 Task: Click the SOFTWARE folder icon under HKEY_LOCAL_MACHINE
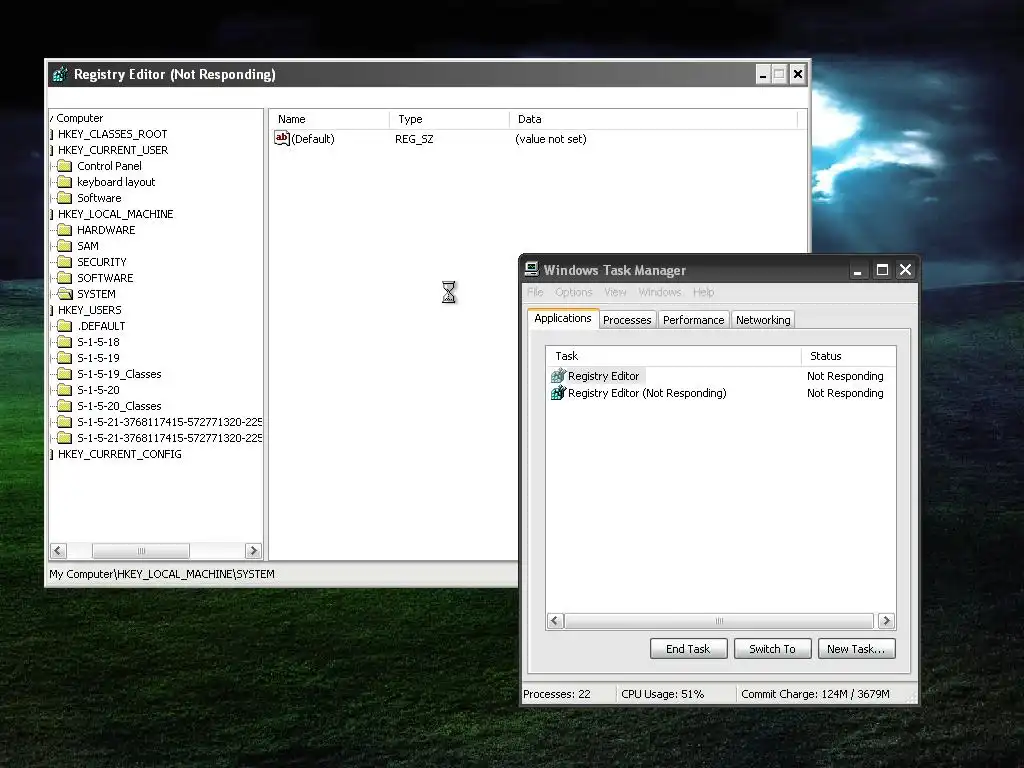click(64, 278)
